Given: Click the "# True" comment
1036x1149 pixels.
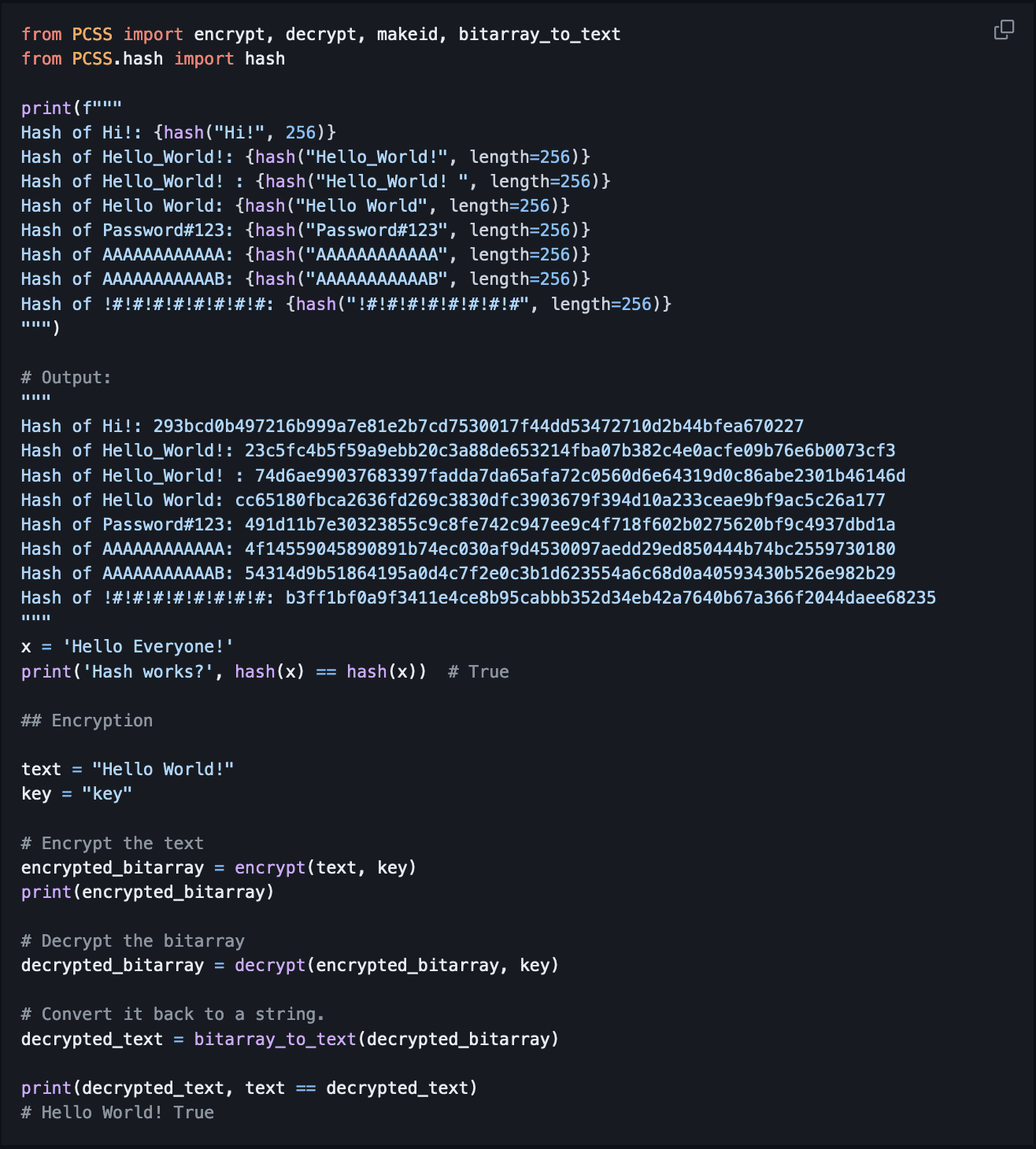Looking at the screenshot, I should pos(478,672).
